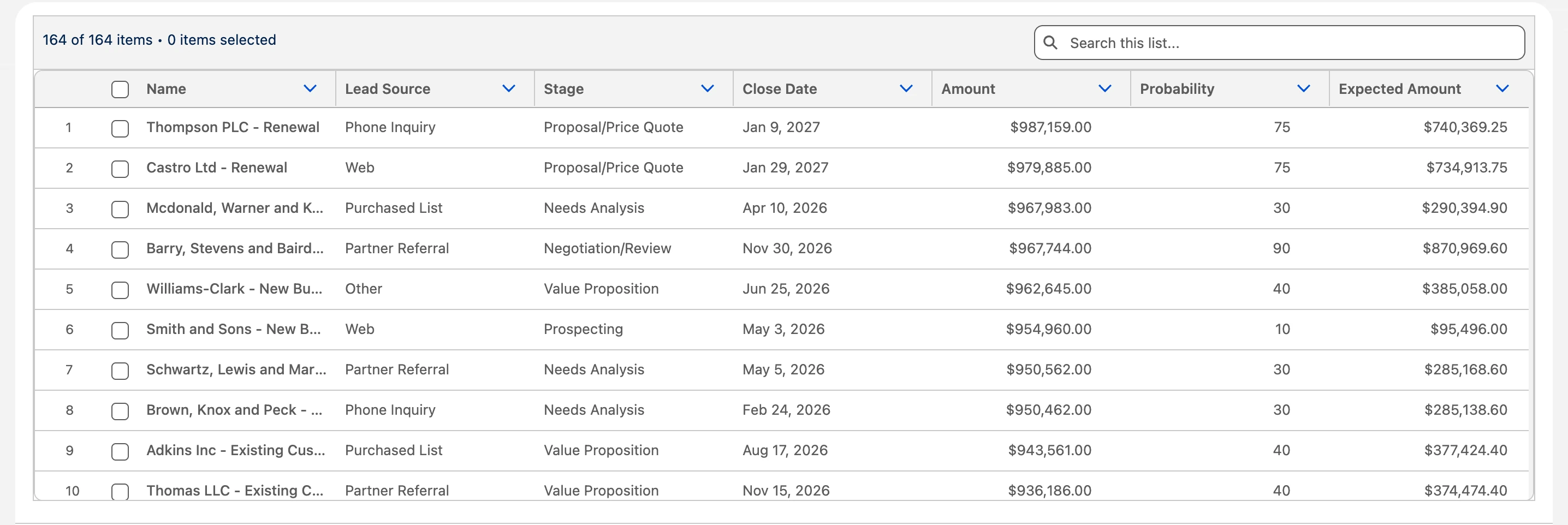Open the Amount column dropdown chevron
Viewport: 1568px width, 525px height.
click(1105, 89)
